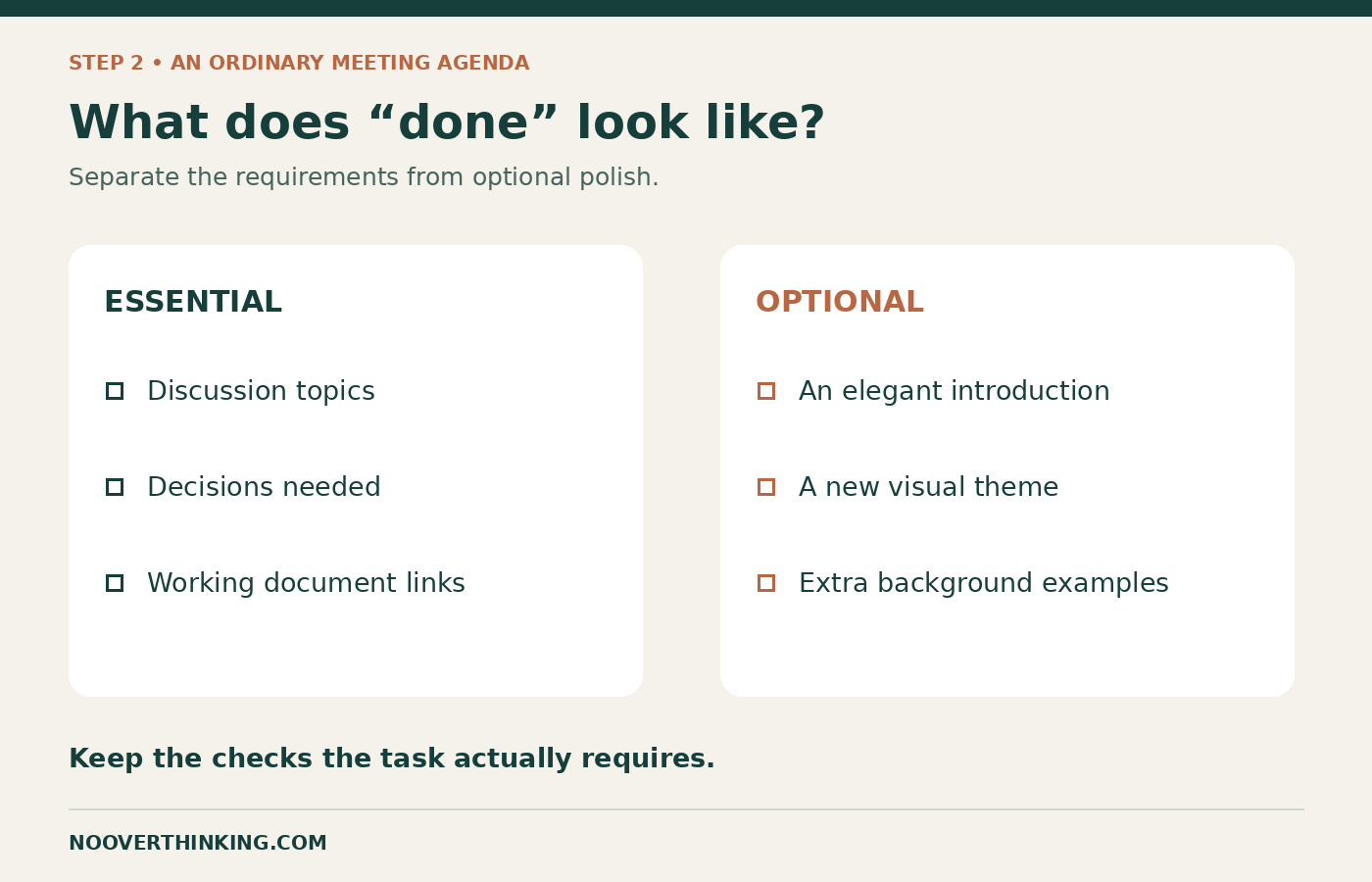Click the Discussion topics text

coord(261,391)
